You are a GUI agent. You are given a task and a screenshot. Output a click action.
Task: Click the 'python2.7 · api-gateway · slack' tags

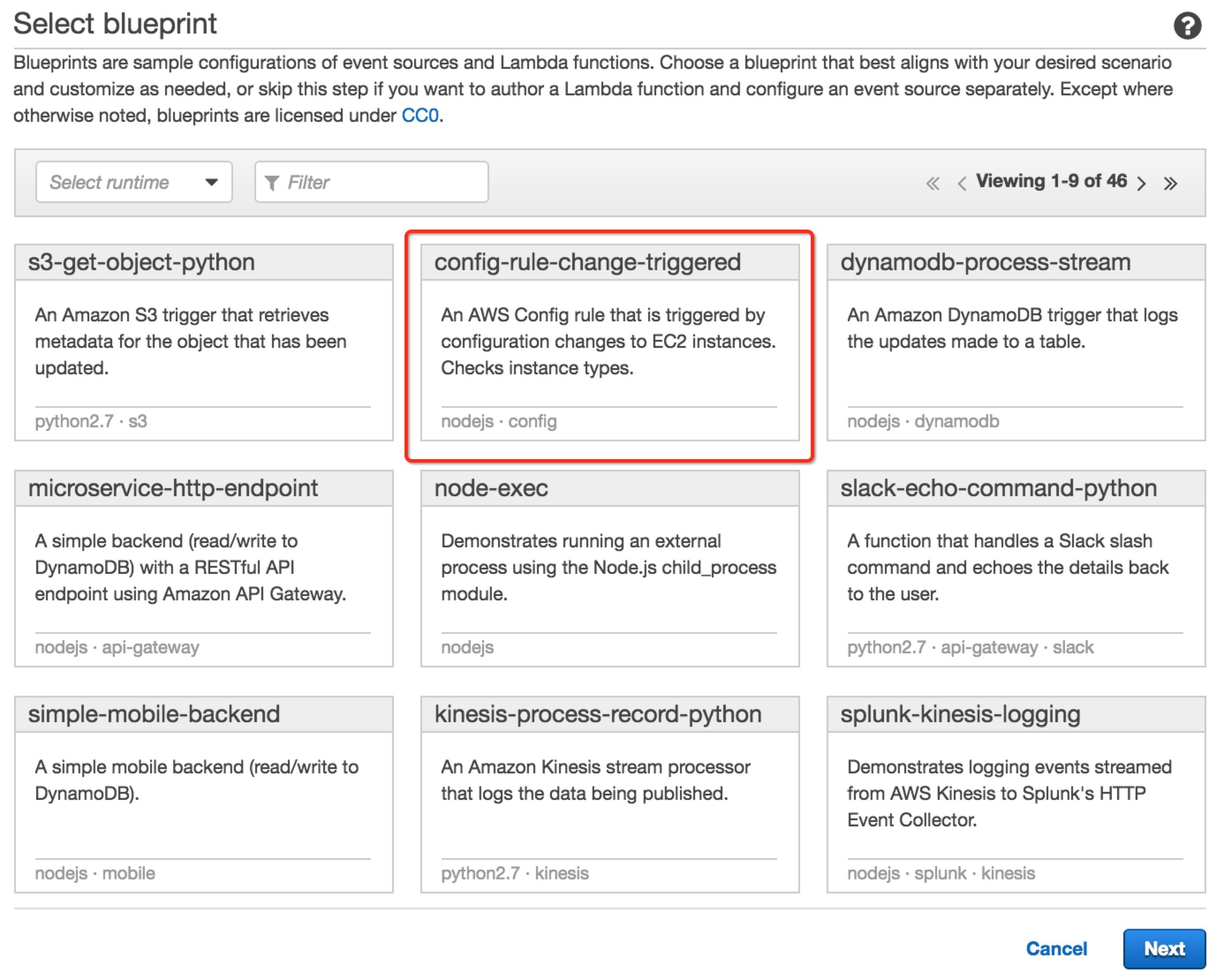pyautogui.click(x=970, y=648)
